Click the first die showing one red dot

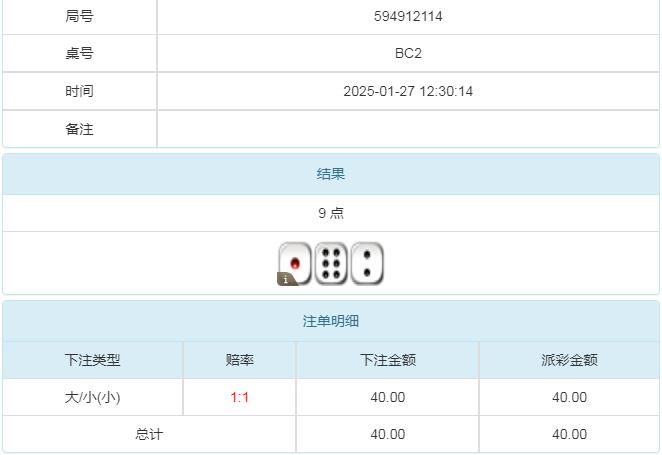tap(295, 263)
